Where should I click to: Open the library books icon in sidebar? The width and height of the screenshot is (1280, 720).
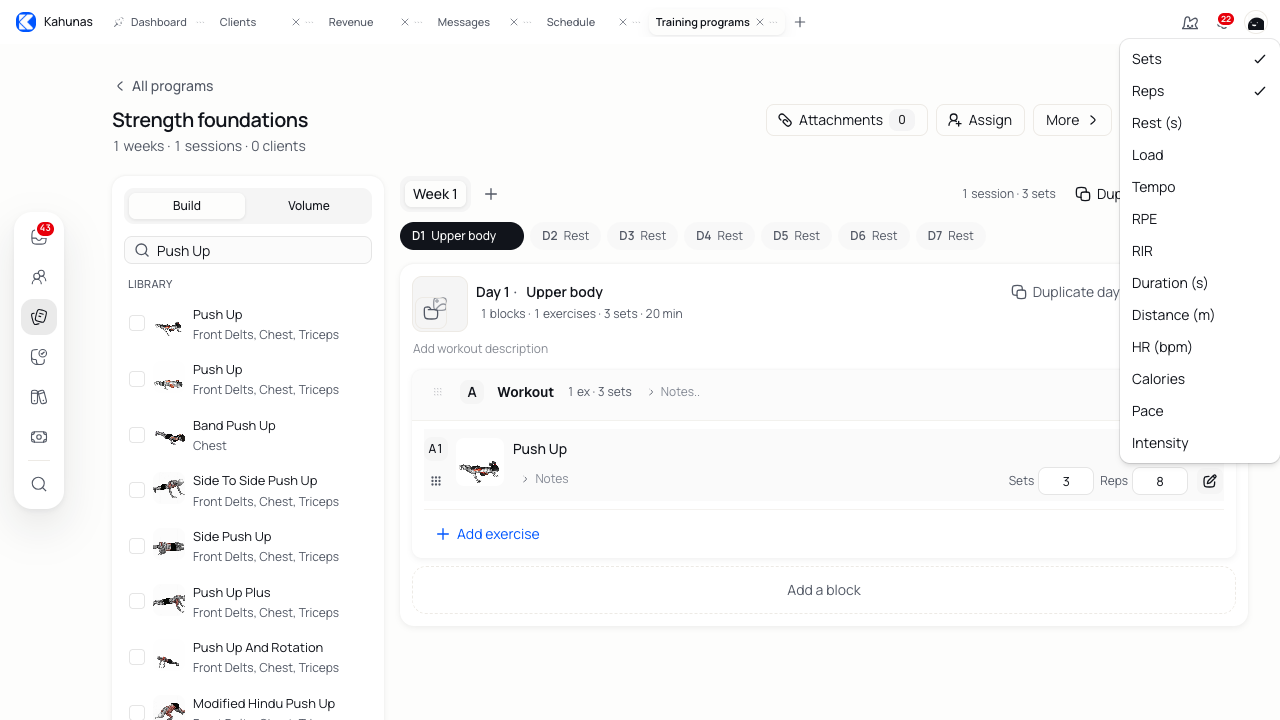tap(39, 397)
